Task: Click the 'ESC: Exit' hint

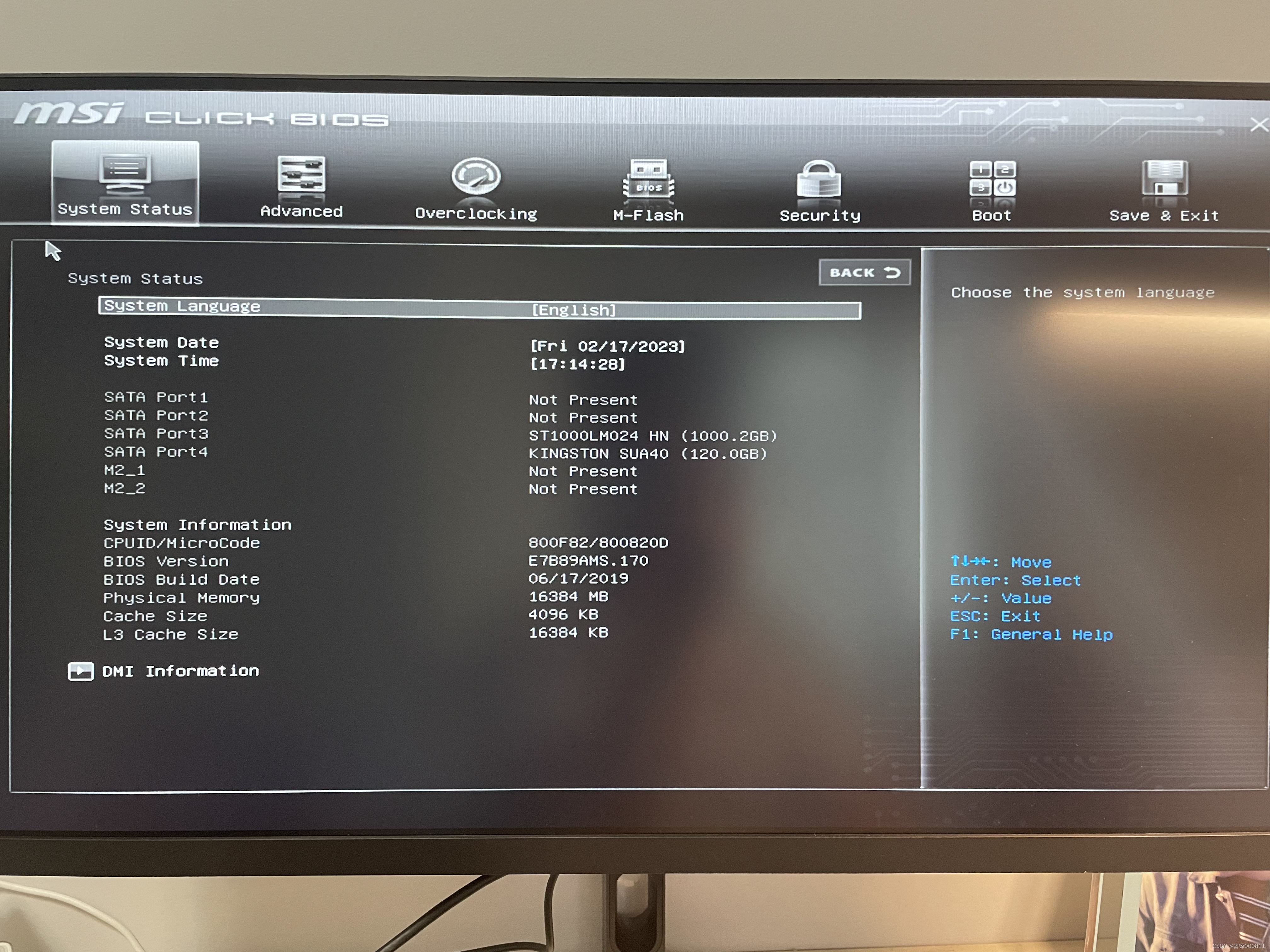Action: (995, 616)
